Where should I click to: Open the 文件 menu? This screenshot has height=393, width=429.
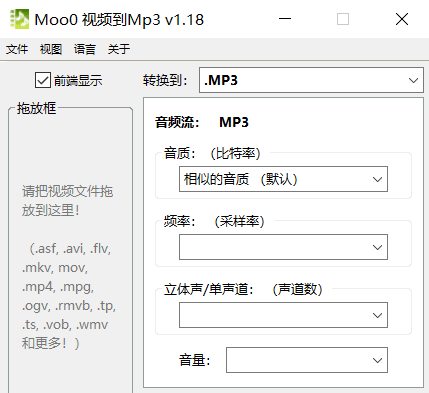point(17,49)
